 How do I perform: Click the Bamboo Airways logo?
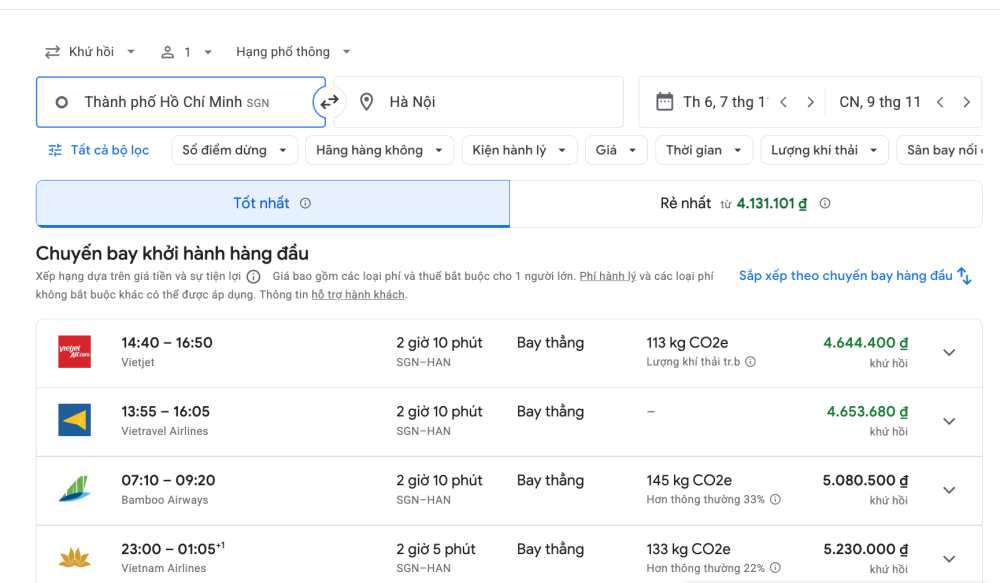click(x=74, y=490)
